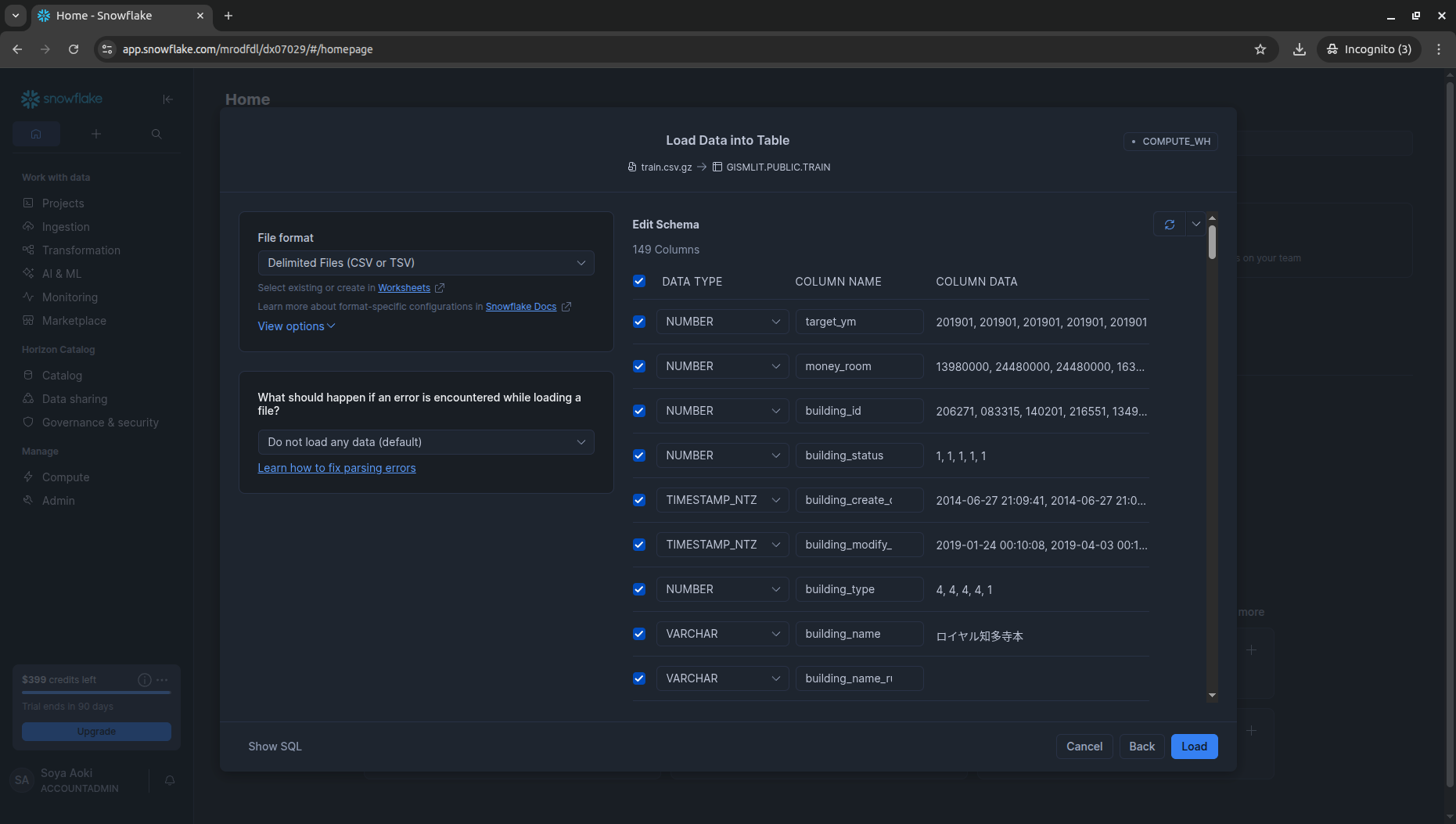Viewport: 1456px width, 824px height.
Task: Open Ingestion in the sidebar
Action: [x=66, y=227]
